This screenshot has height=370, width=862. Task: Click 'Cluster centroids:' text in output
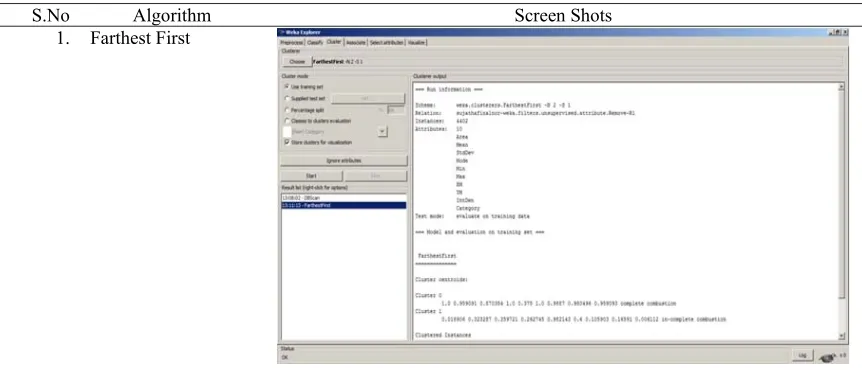coord(441,279)
